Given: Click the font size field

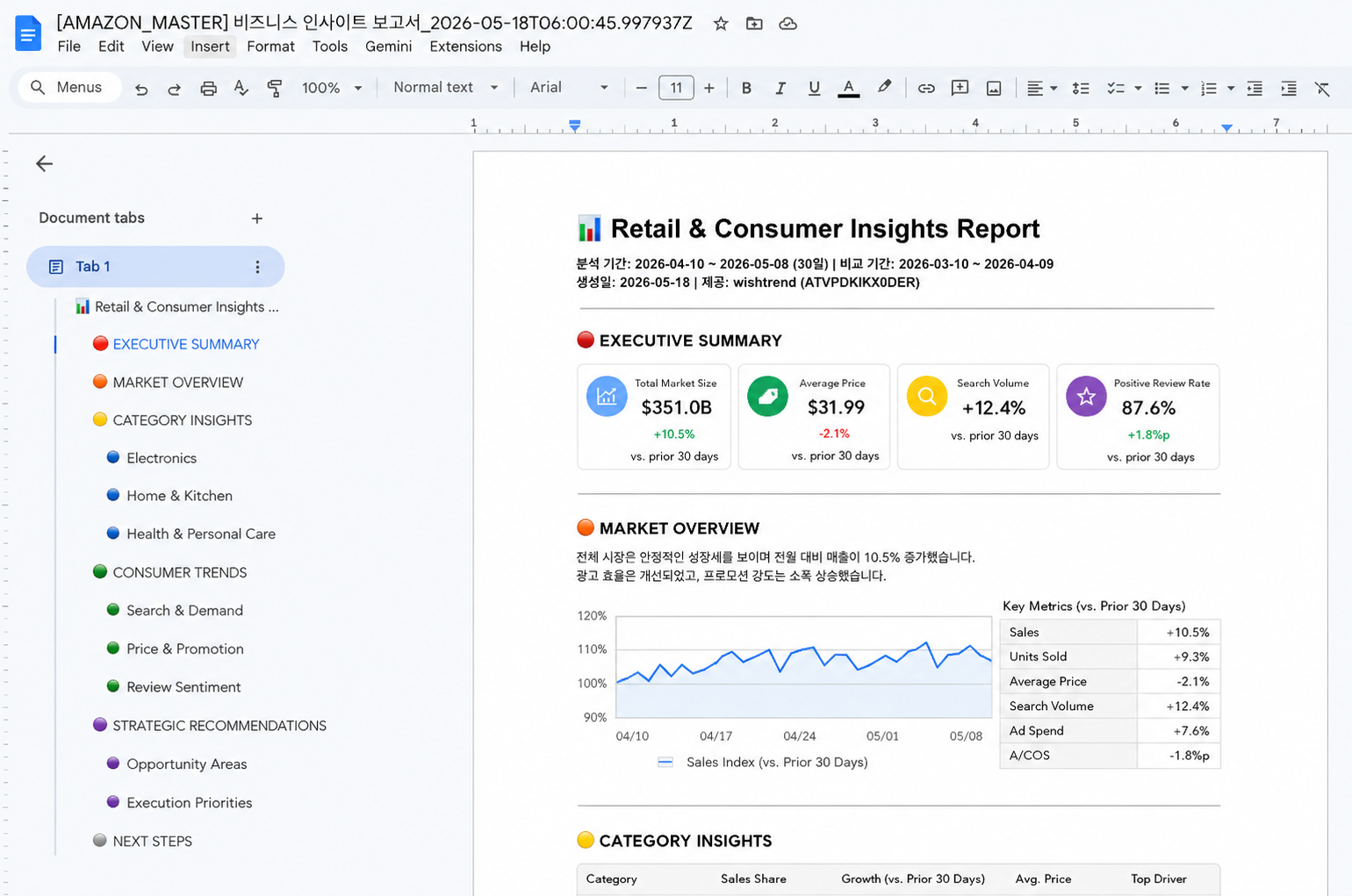Looking at the screenshot, I should [x=676, y=88].
